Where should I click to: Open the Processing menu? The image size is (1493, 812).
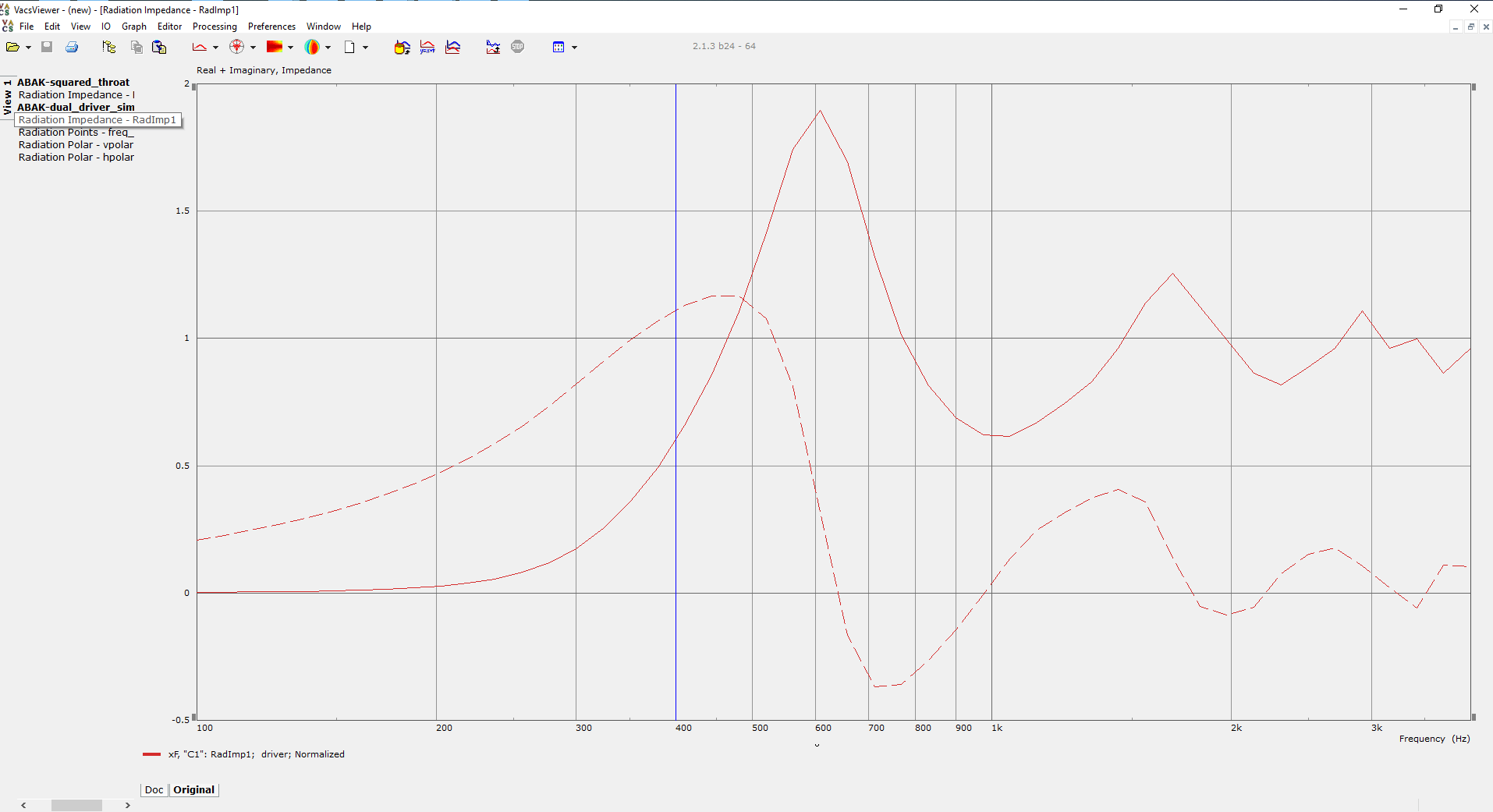coord(215,27)
